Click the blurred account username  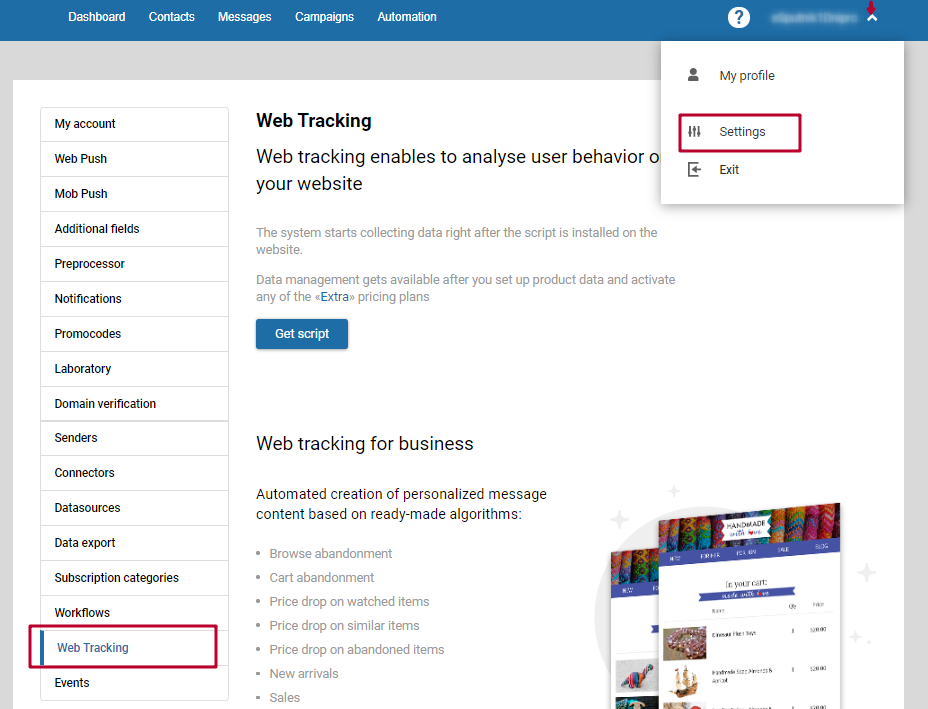814,18
